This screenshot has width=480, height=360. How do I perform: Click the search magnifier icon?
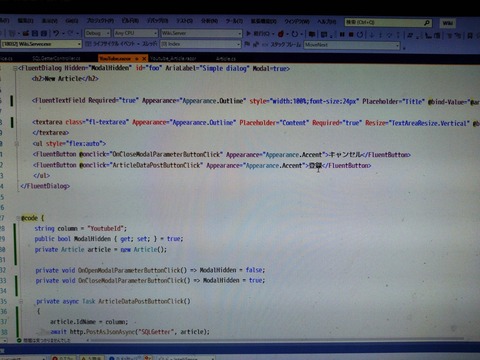[427, 23]
